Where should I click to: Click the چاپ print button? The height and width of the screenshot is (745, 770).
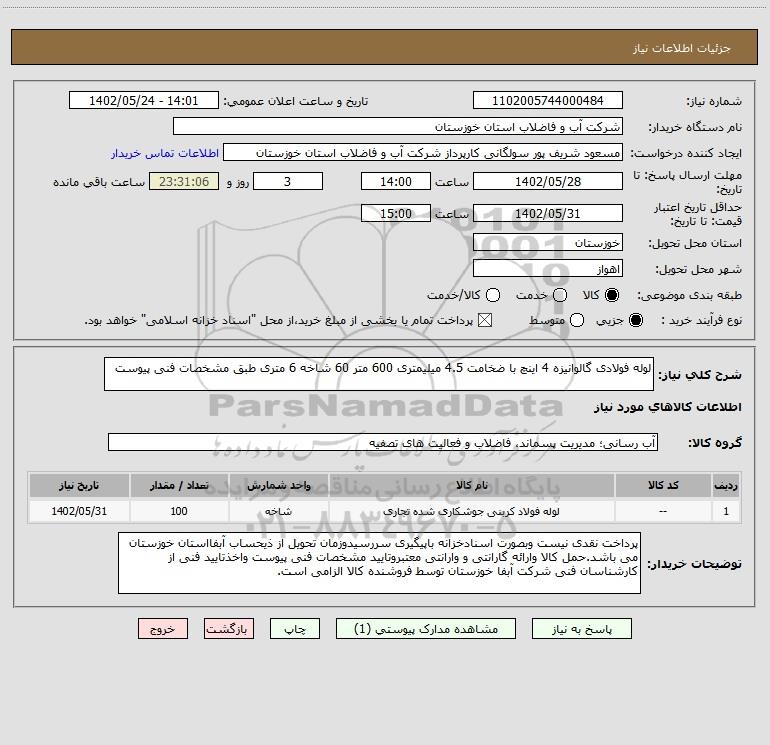coord(295,629)
